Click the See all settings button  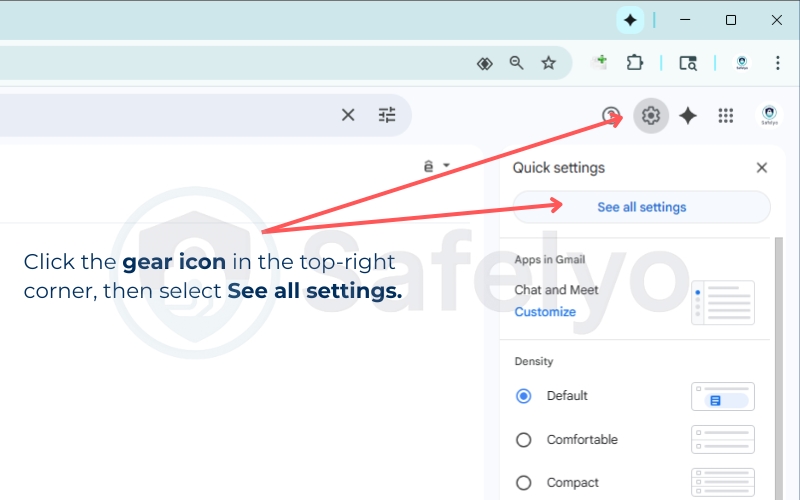tap(641, 207)
